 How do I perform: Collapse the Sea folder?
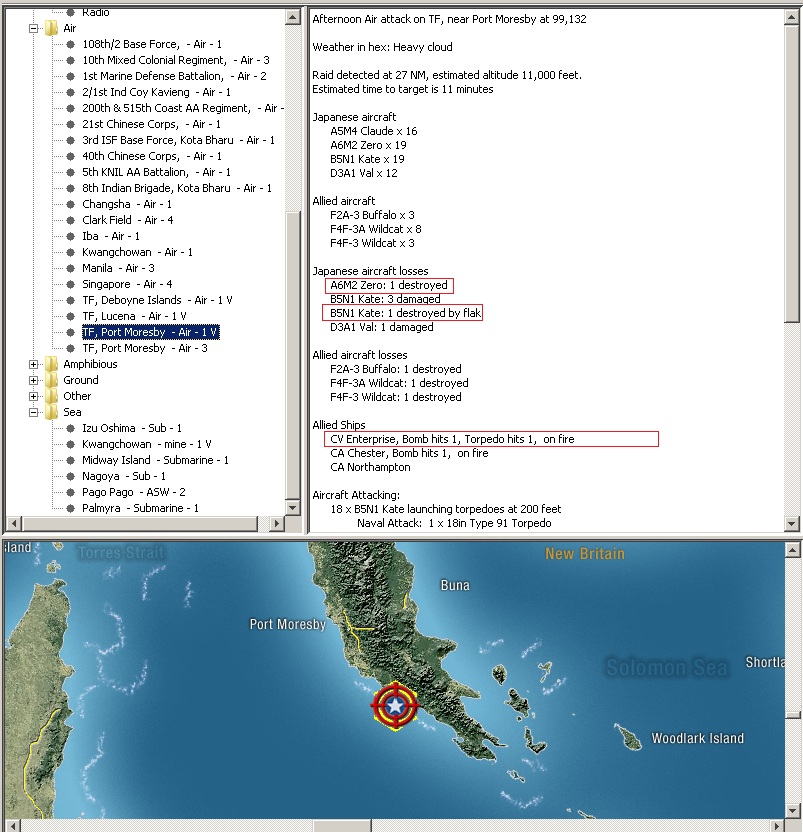[x=33, y=412]
